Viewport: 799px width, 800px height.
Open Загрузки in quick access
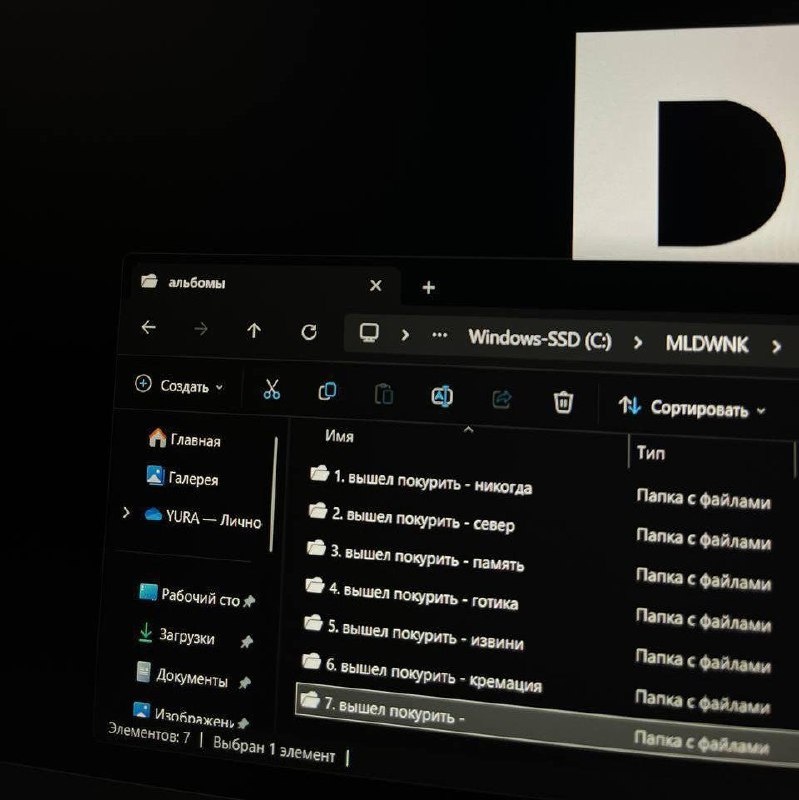point(177,634)
